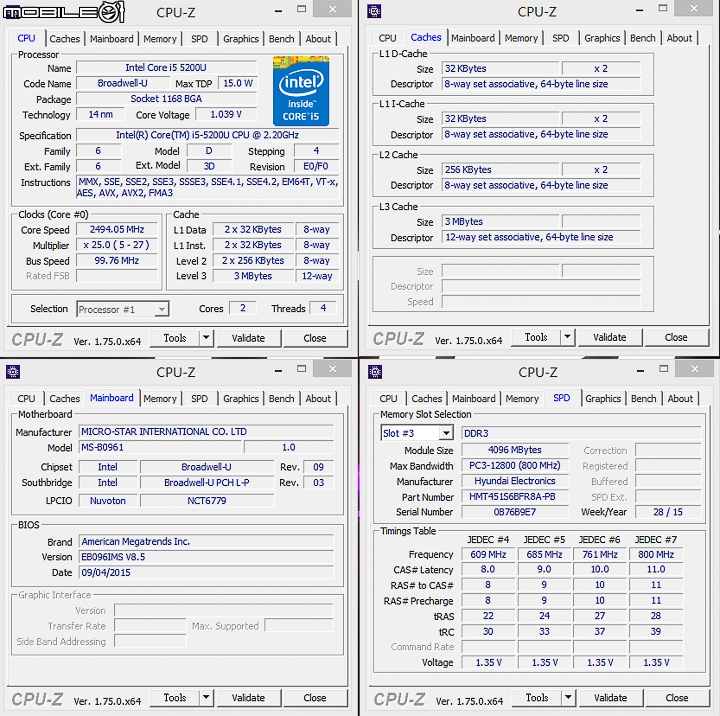Click the Intel Core i5 logo badge
720x716 pixels.
point(301,90)
